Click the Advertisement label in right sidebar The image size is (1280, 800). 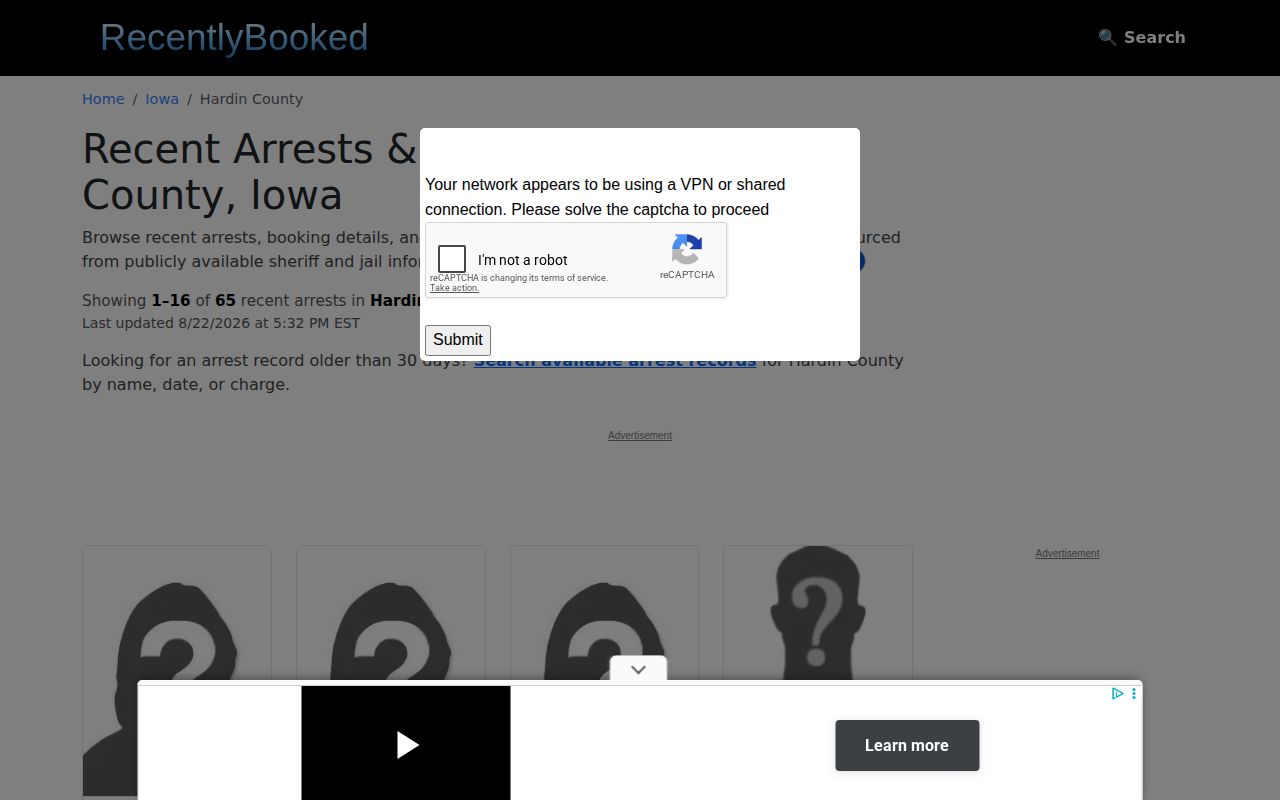[x=1067, y=553]
